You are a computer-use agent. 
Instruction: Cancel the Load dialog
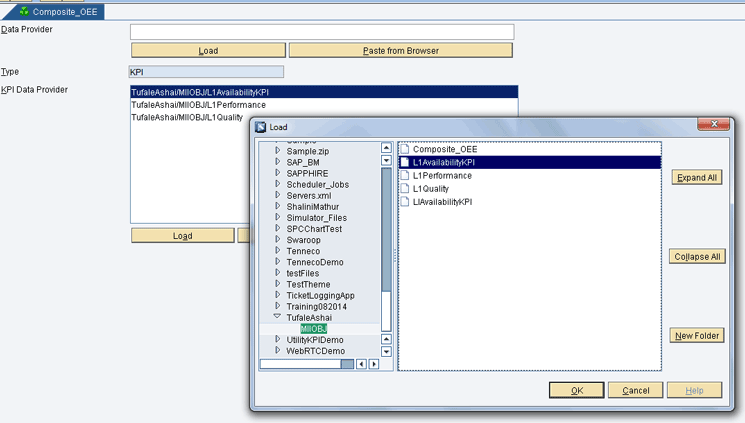coord(635,390)
